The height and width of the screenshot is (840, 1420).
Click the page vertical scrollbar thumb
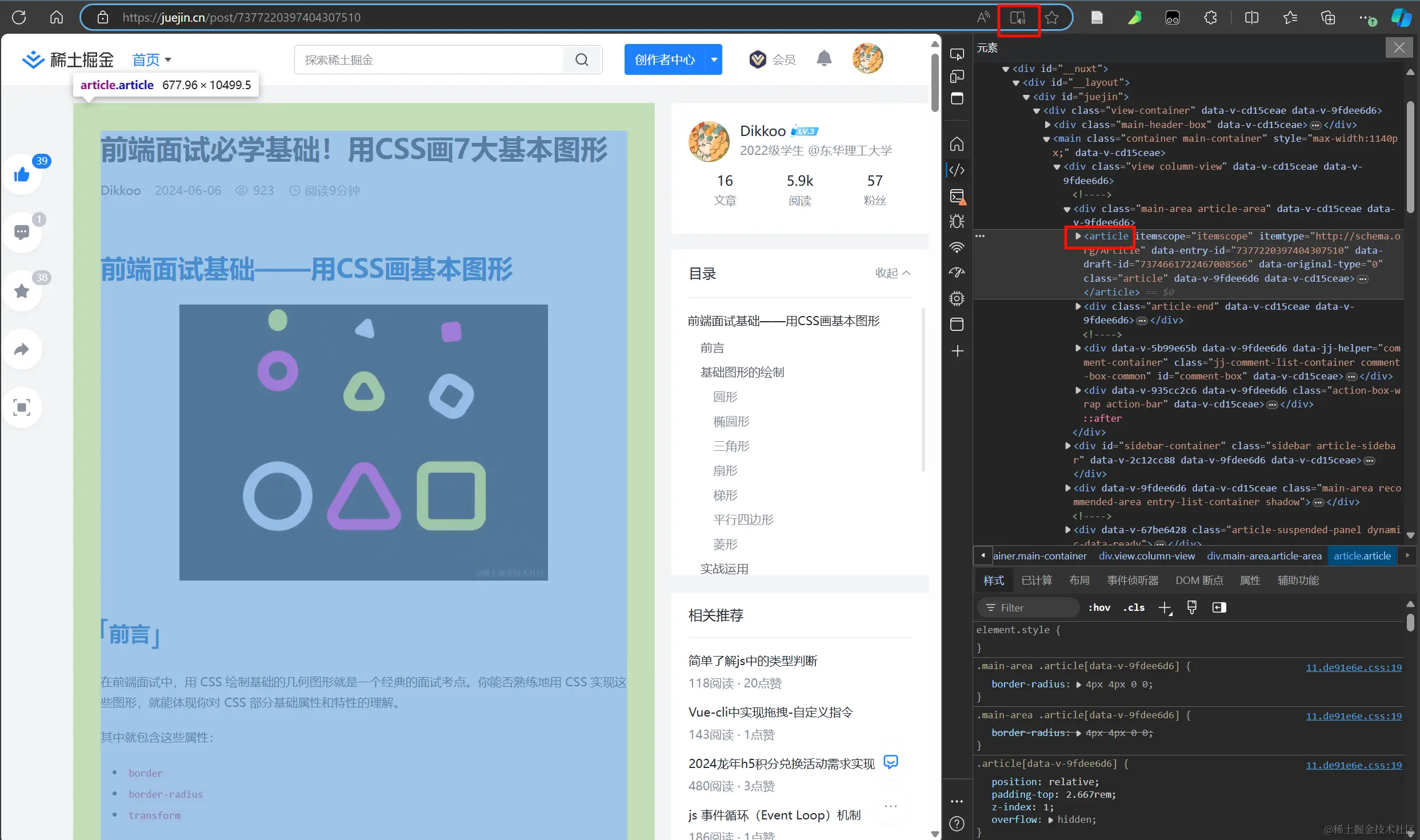[935, 83]
